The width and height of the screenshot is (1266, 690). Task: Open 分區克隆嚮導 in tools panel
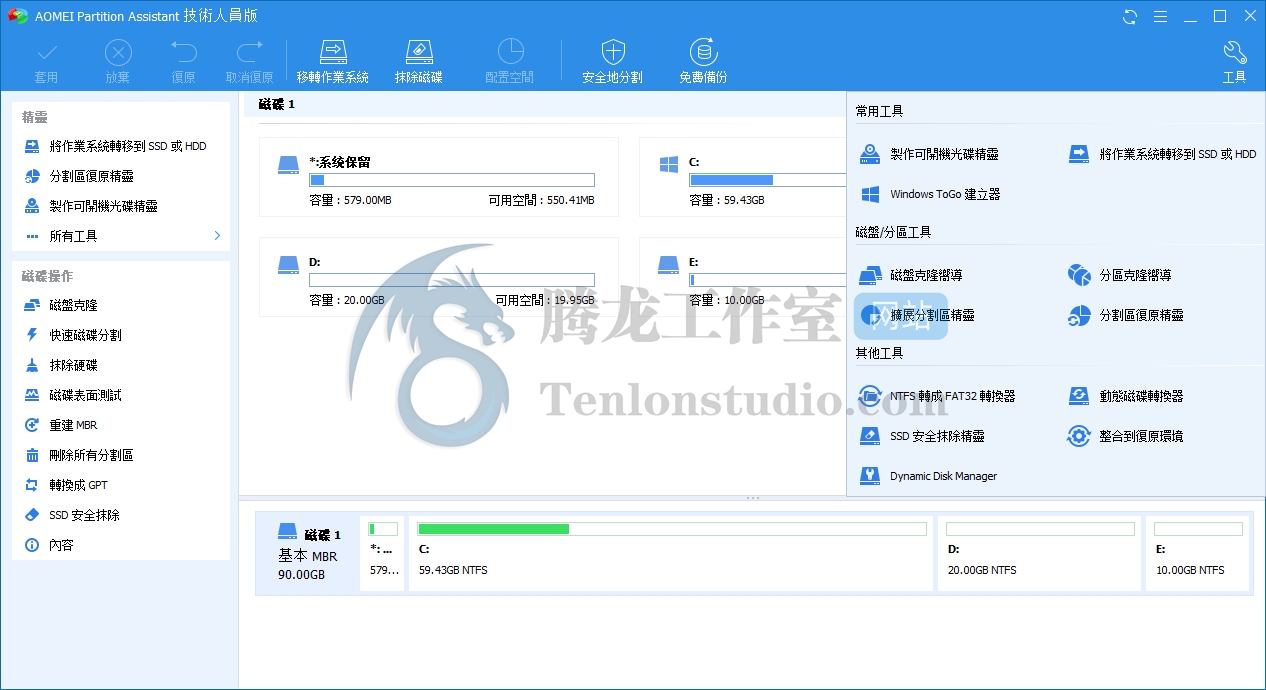point(1119,275)
